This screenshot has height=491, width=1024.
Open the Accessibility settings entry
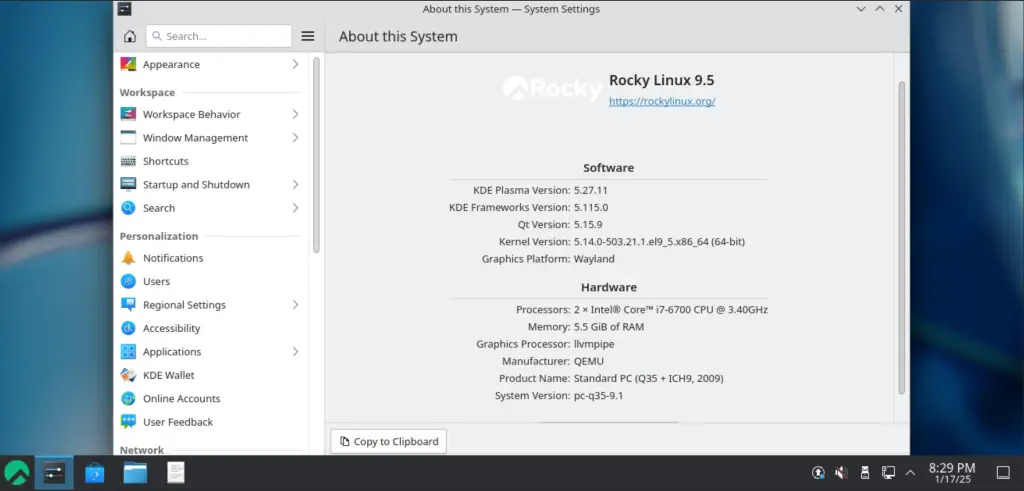[210, 328]
